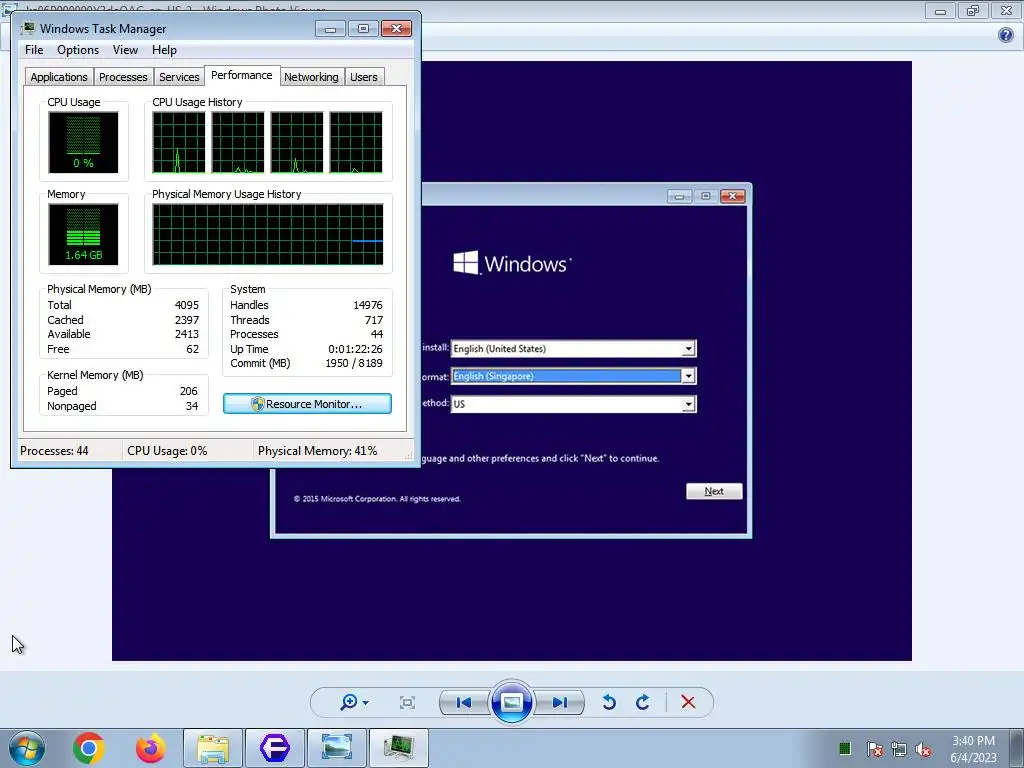Open network status tray icon

click(899, 749)
